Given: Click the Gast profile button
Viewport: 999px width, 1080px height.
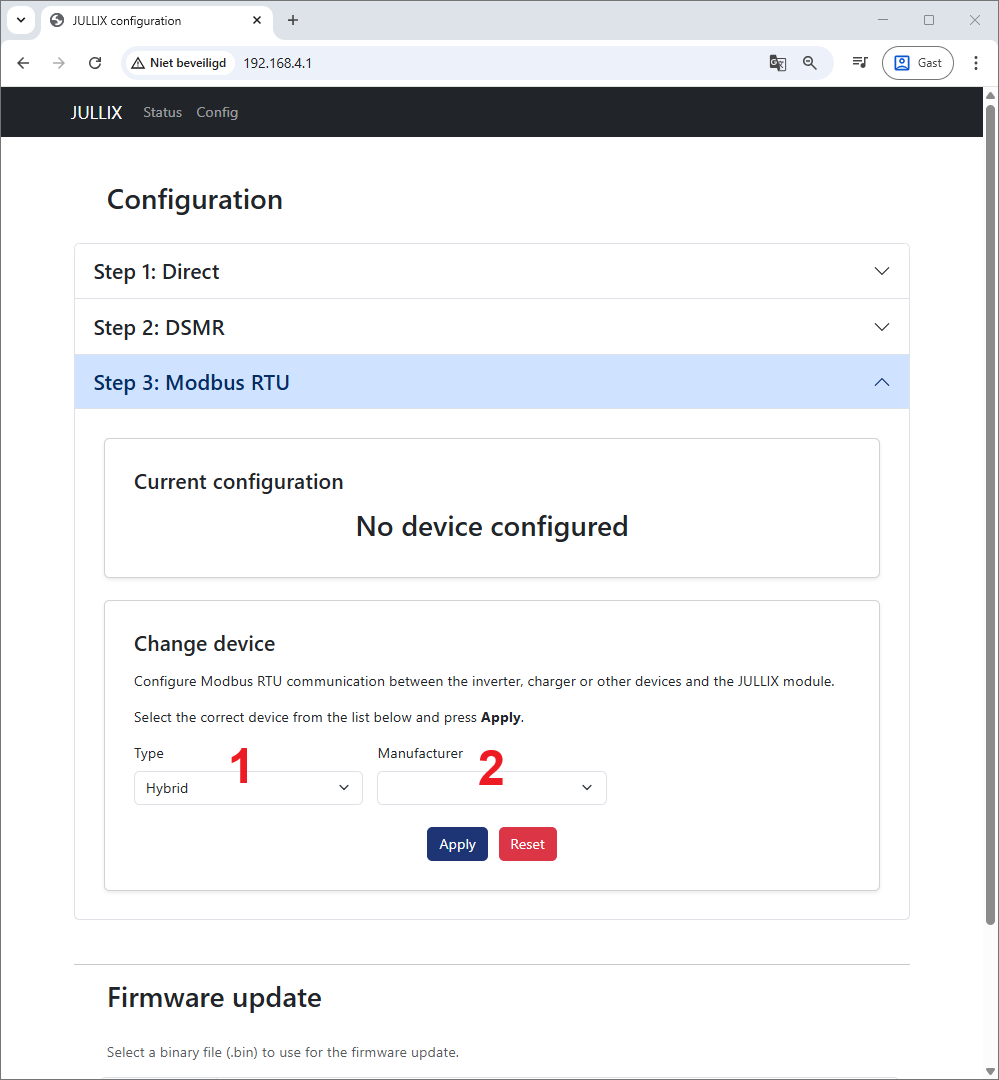Looking at the screenshot, I should point(917,63).
